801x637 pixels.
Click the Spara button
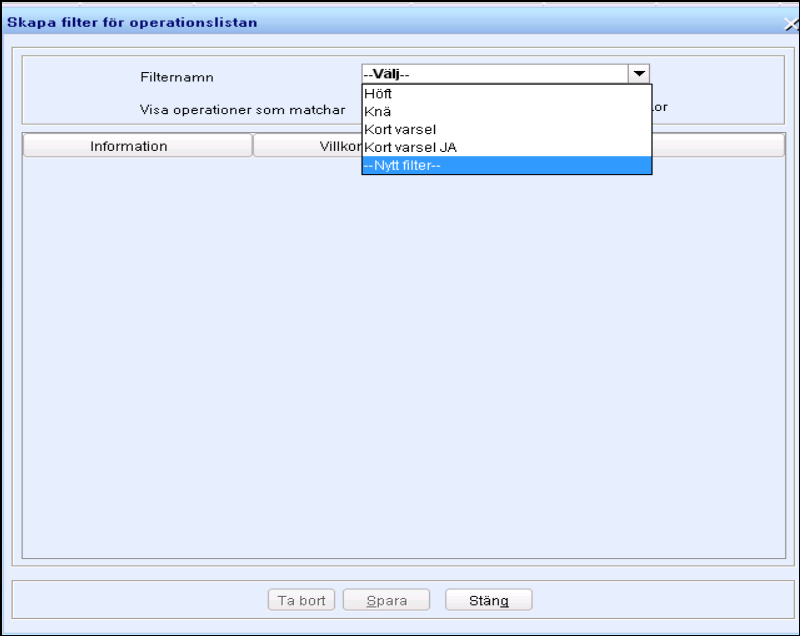pos(386,600)
